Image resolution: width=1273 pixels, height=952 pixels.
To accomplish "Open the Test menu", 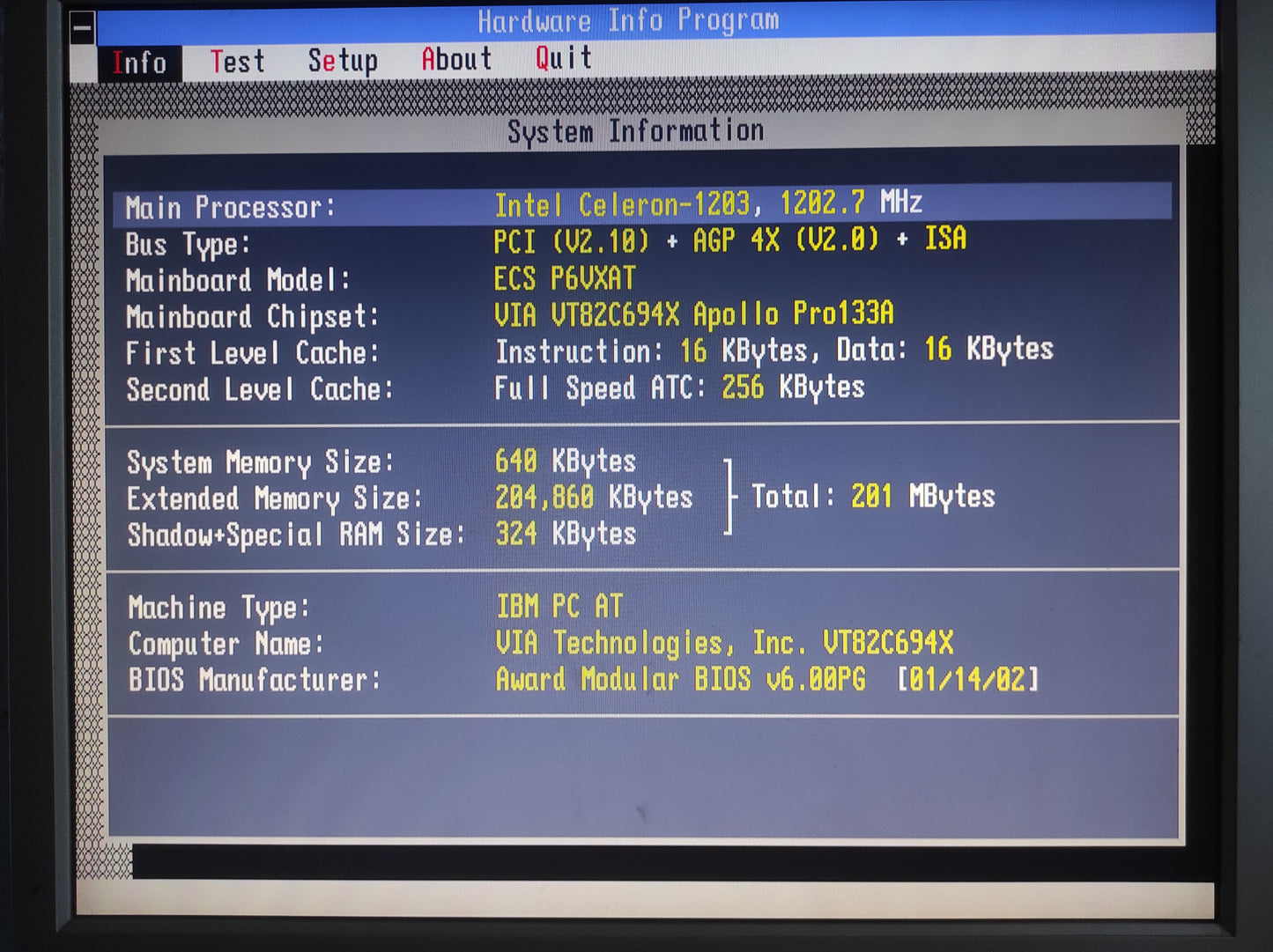I will pyautogui.click(x=237, y=62).
